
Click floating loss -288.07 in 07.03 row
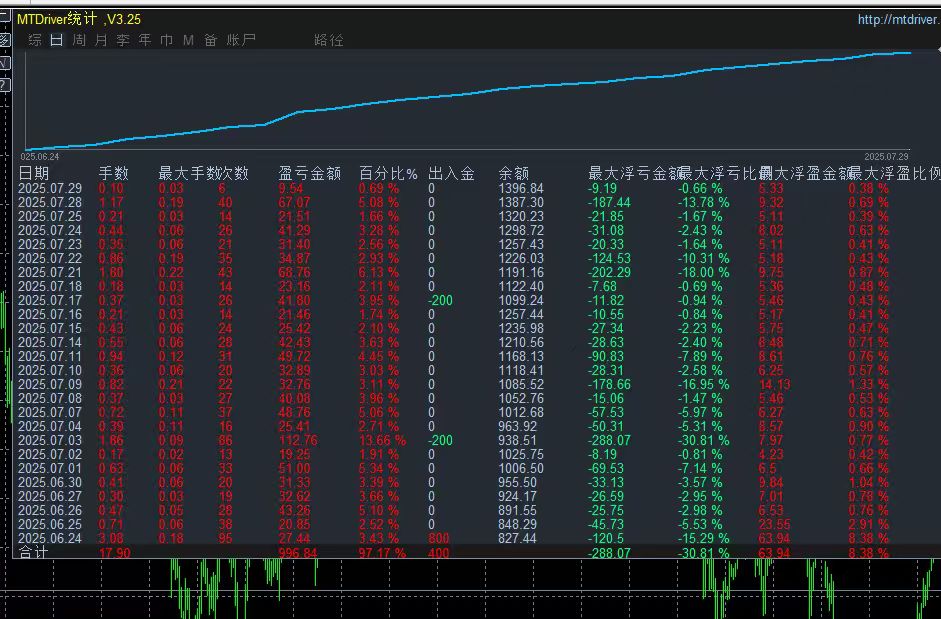(610, 440)
